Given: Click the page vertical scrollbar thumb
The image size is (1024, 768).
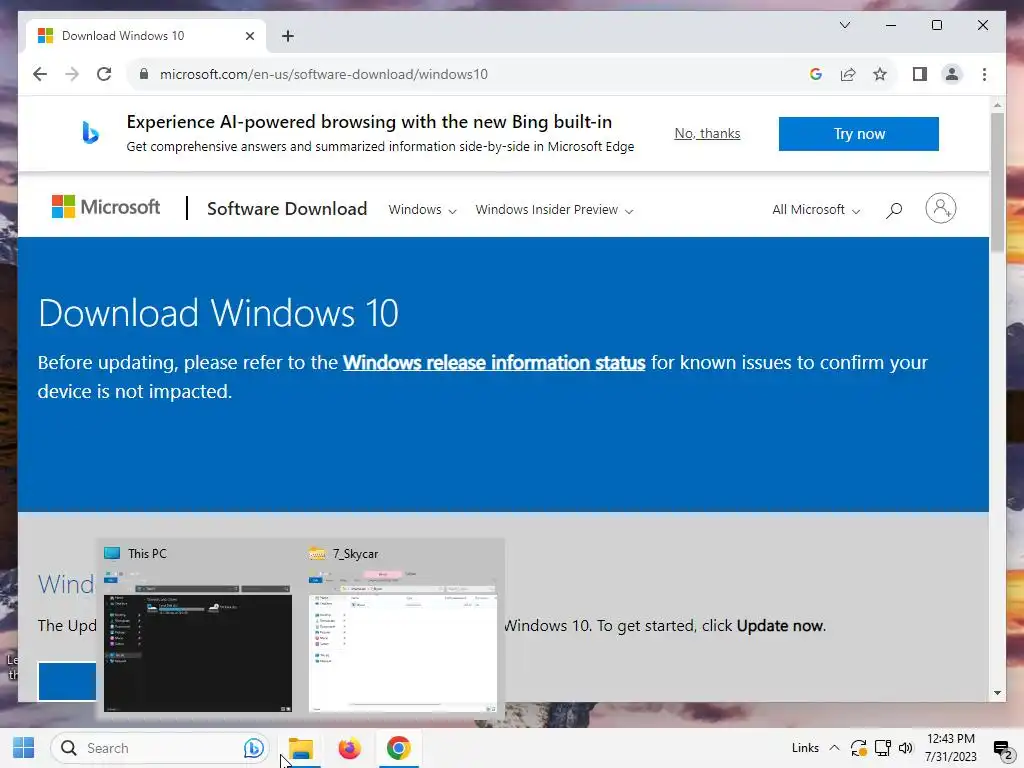Looking at the screenshot, I should click(x=997, y=183).
